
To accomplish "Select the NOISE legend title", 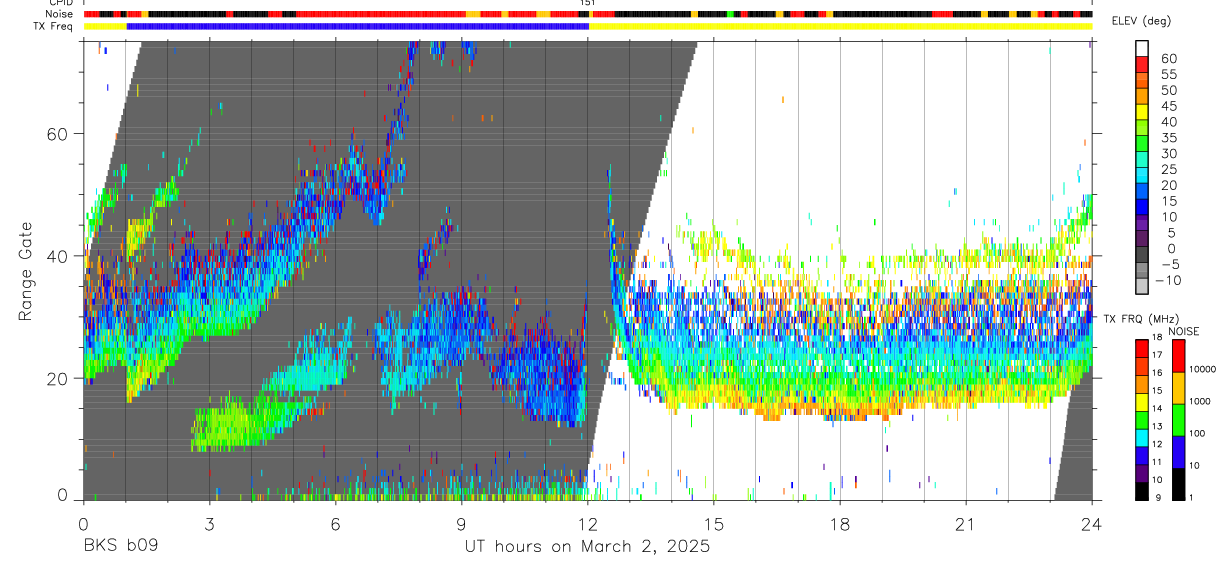I will [x=1184, y=331].
